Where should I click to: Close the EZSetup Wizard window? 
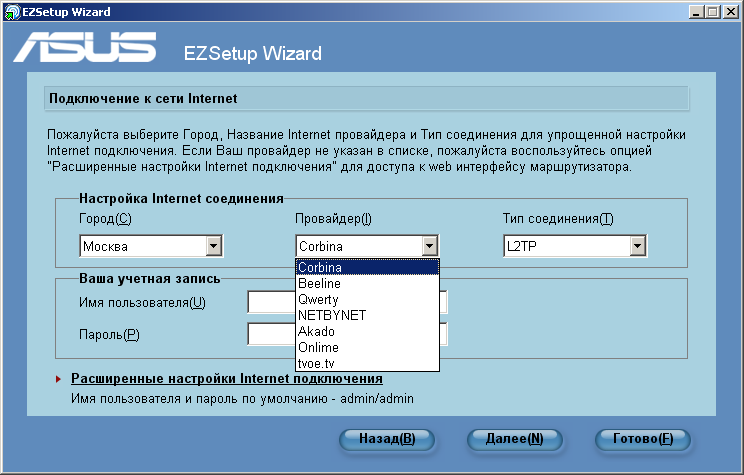tap(730, 12)
